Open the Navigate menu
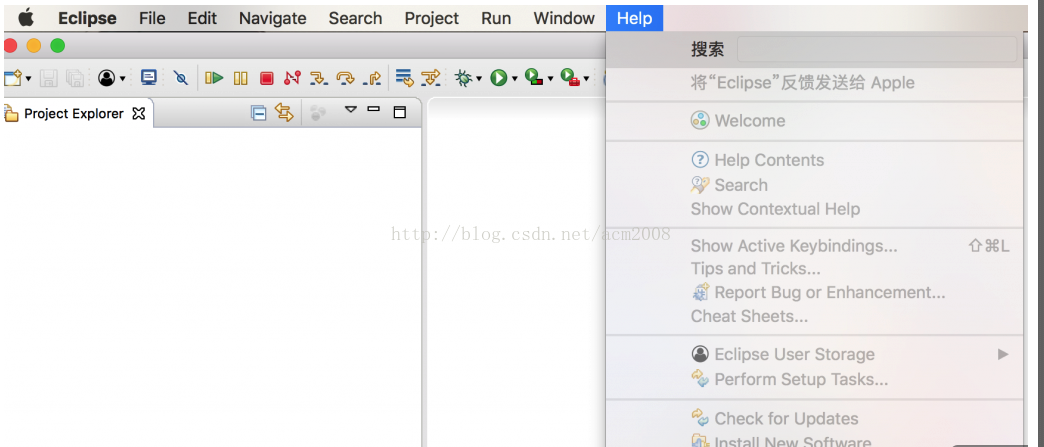The height and width of the screenshot is (447, 1044). pyautogui.click(x=272, y=19)
